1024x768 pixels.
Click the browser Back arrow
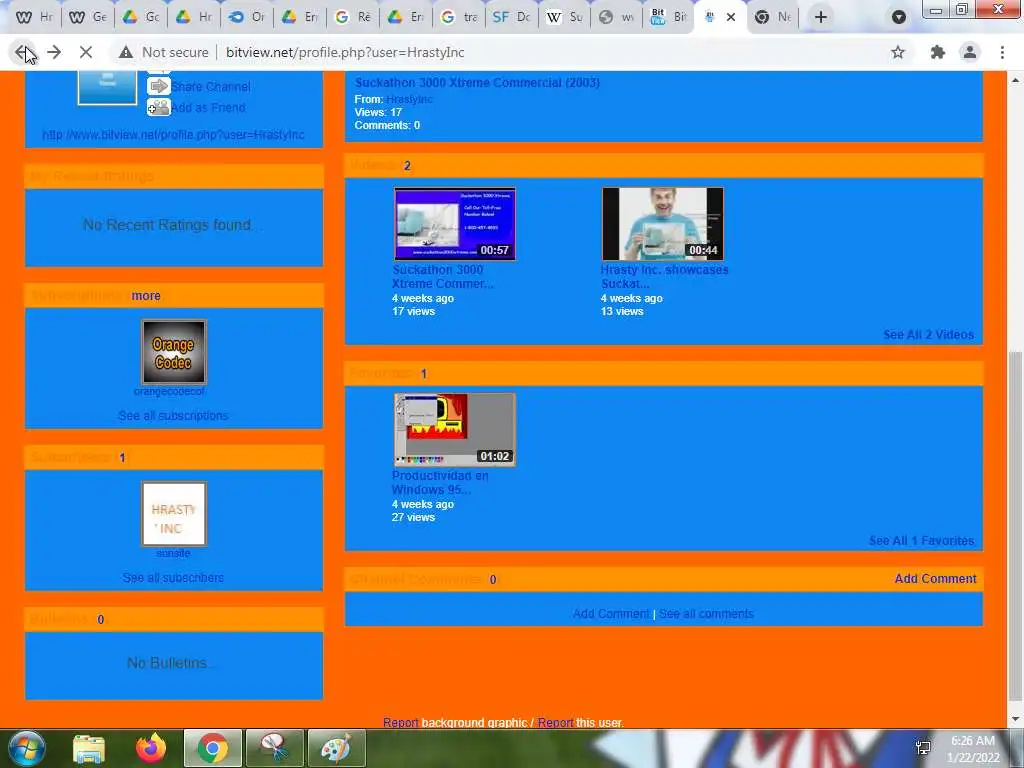point(22,52)
